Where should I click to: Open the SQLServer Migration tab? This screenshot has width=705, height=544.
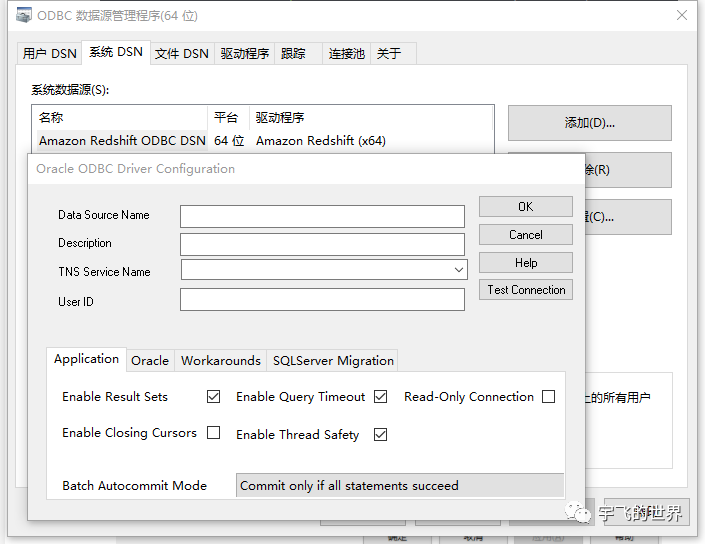333,361
